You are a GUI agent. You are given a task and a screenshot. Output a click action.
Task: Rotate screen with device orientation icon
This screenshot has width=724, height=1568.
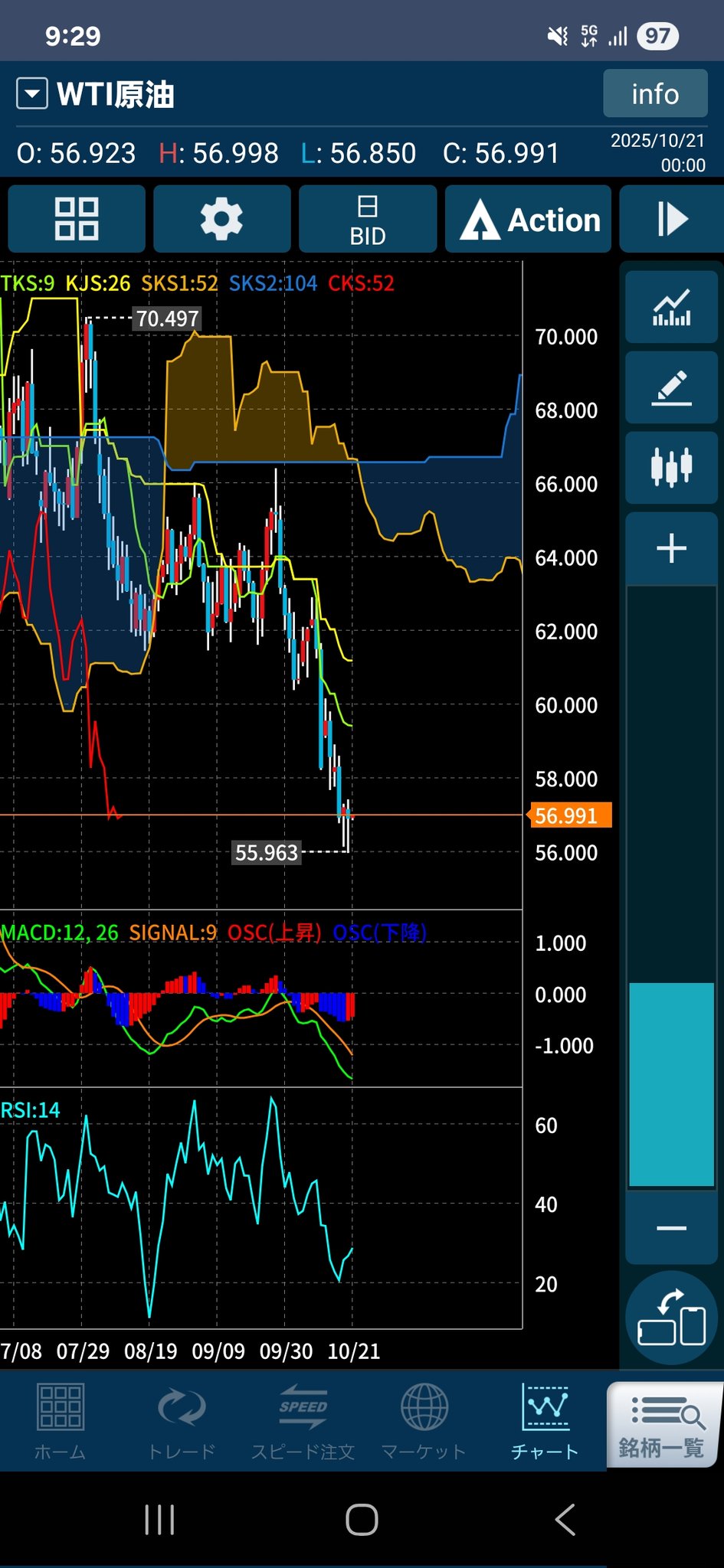click(x=671, y=1318)
